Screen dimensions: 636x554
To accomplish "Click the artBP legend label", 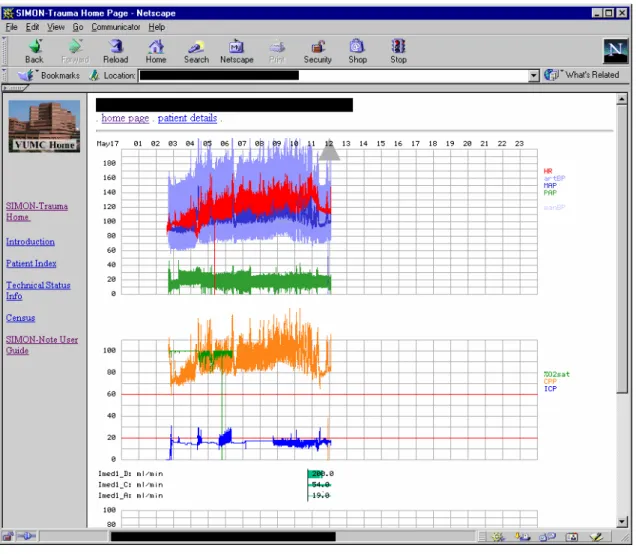I will (x=554, y=178).
